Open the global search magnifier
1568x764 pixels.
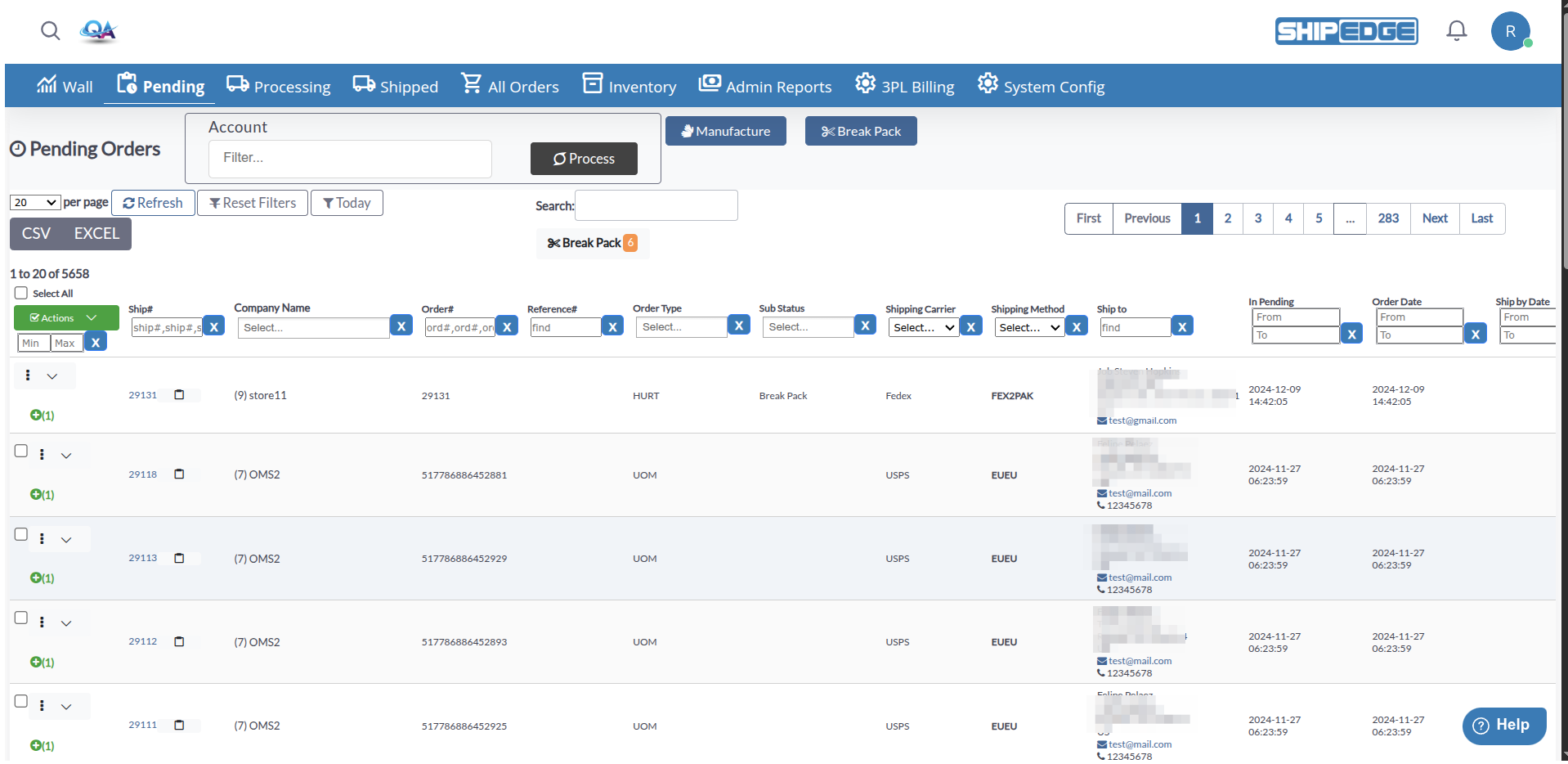[x=50, y=31]
